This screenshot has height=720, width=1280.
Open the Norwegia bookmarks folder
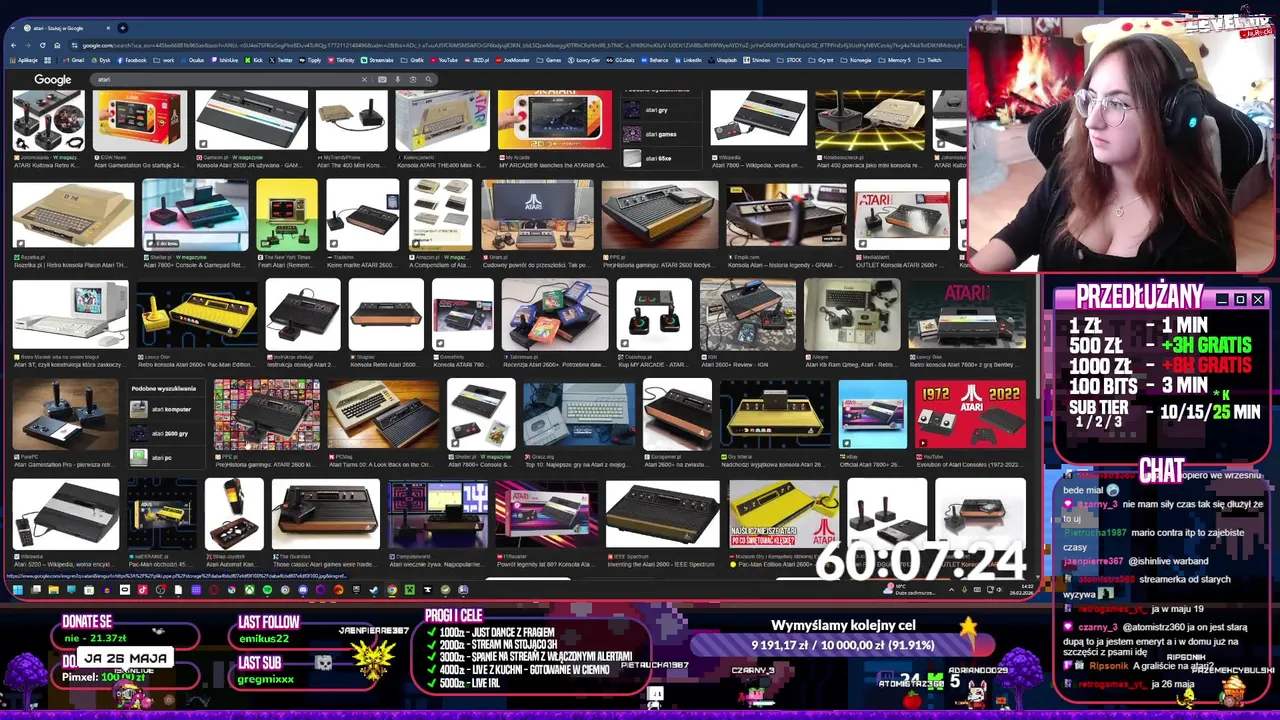(x=856, y=60)
